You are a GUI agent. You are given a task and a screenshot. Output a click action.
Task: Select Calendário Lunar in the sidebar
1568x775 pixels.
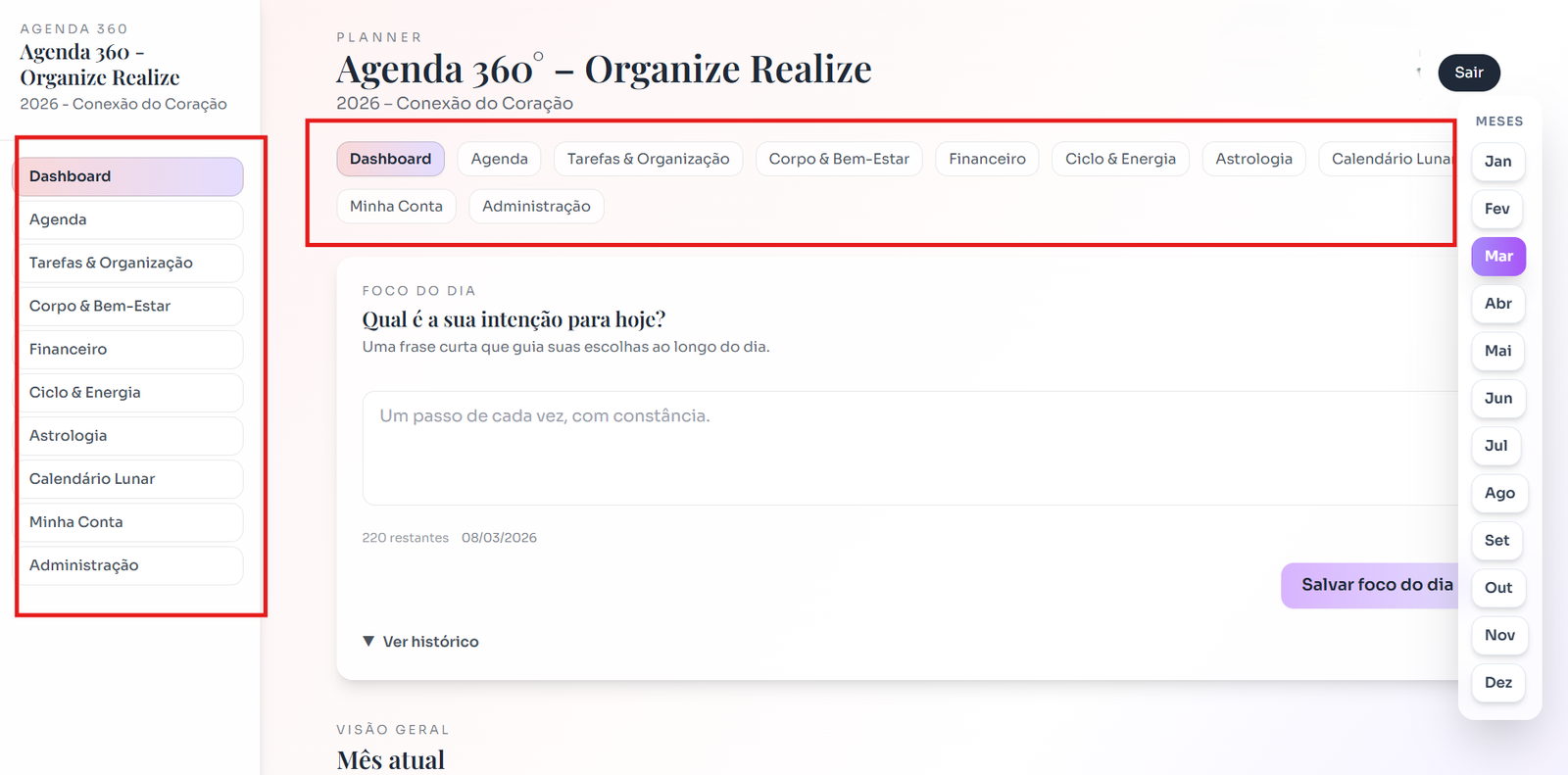[x=128, y=478]
